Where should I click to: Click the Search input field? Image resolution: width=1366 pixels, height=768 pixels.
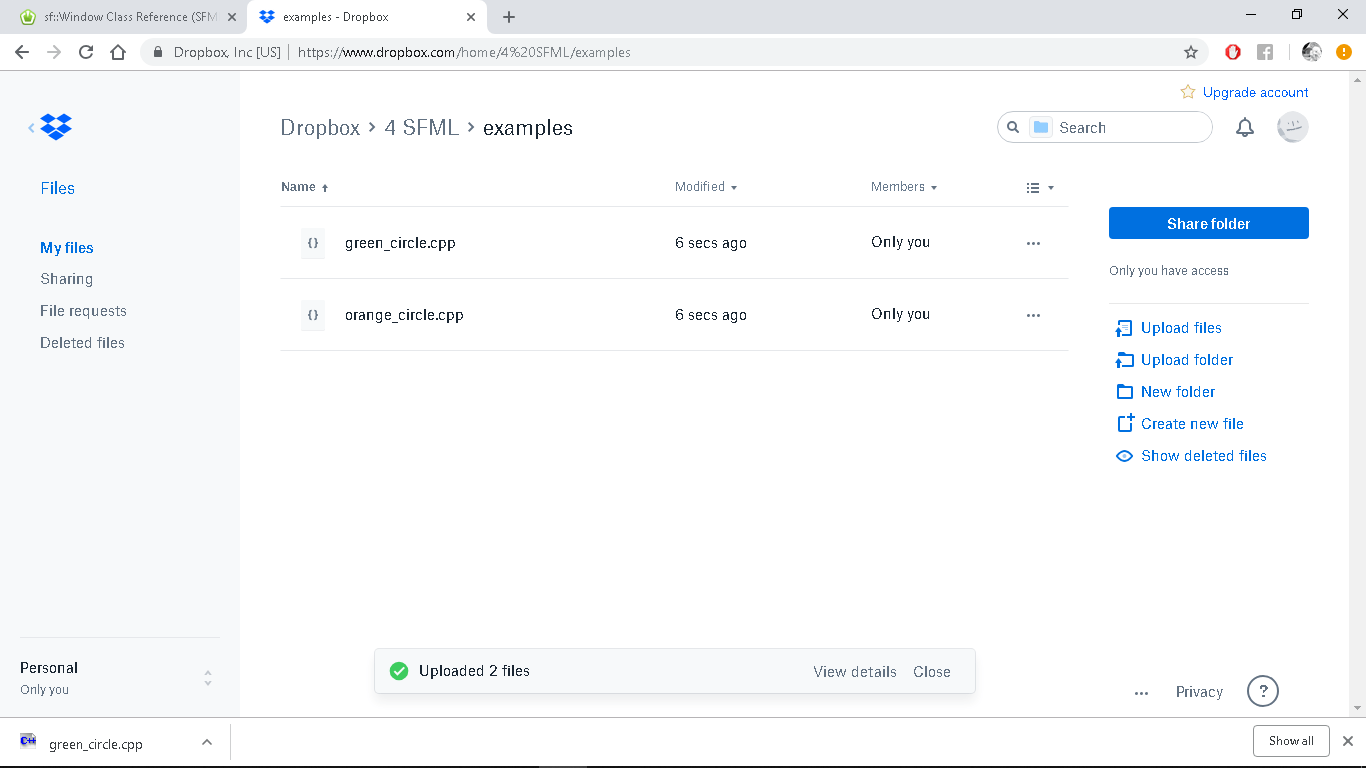1130,128
